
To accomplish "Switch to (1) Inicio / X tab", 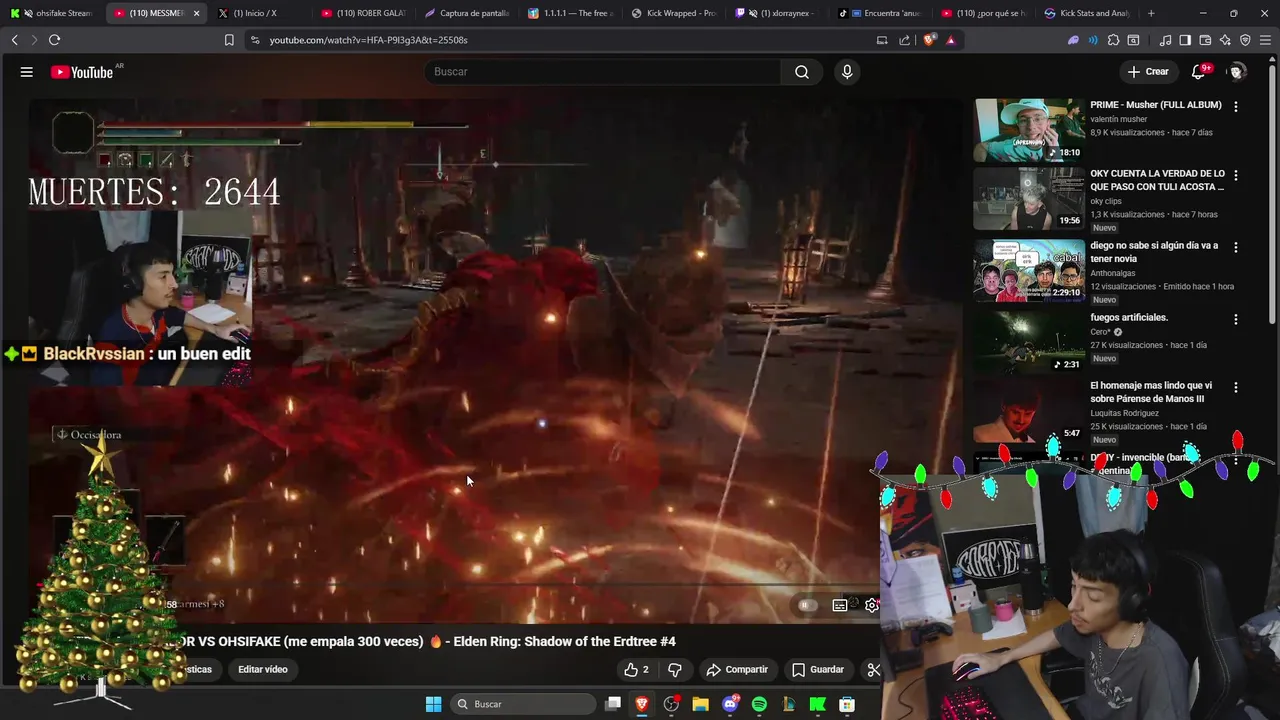I will click(x=256, y=13).
